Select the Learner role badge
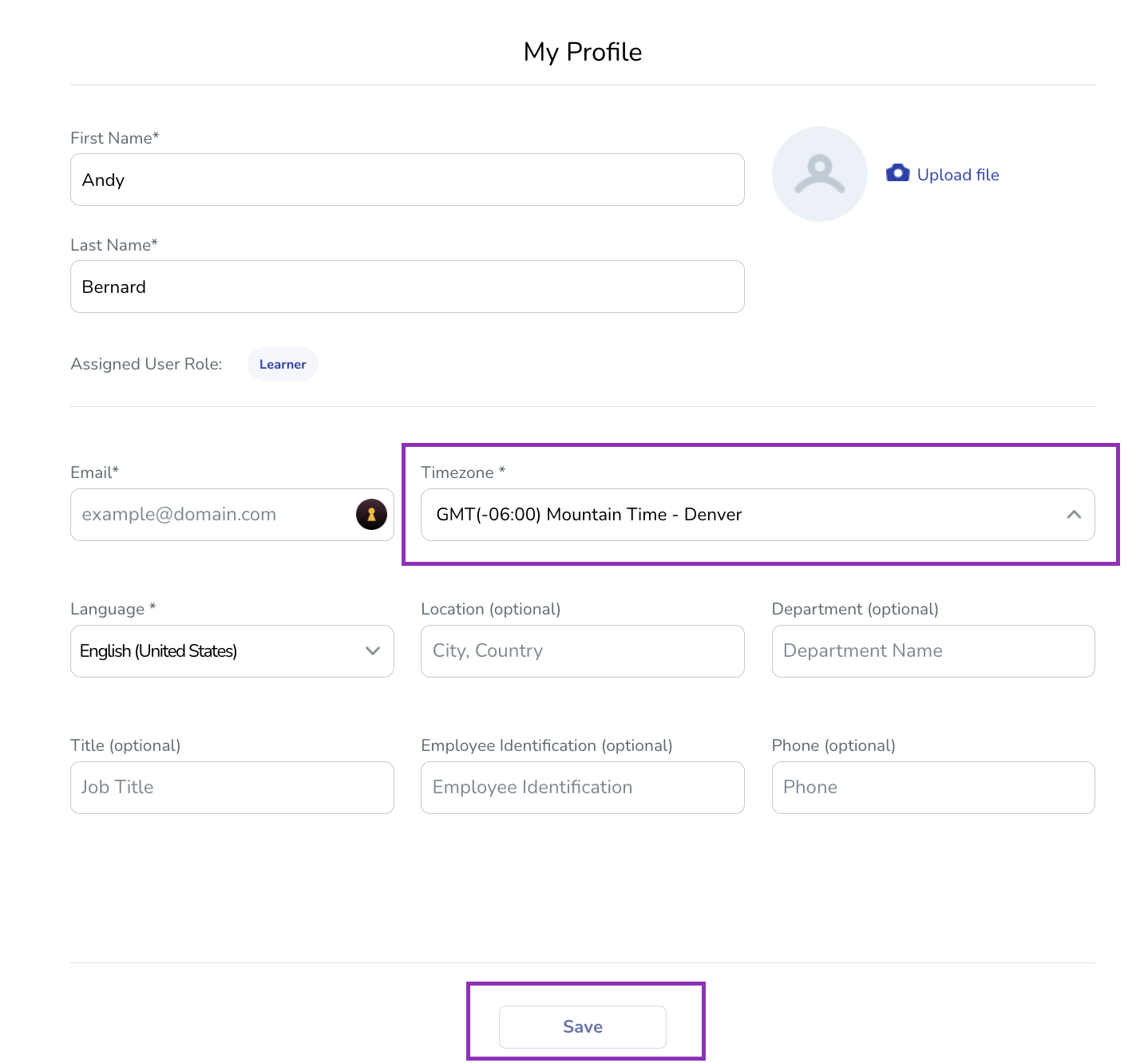Image resolution: width=1148 pixels, height=1063 pixels. click(x=282, y=364)
